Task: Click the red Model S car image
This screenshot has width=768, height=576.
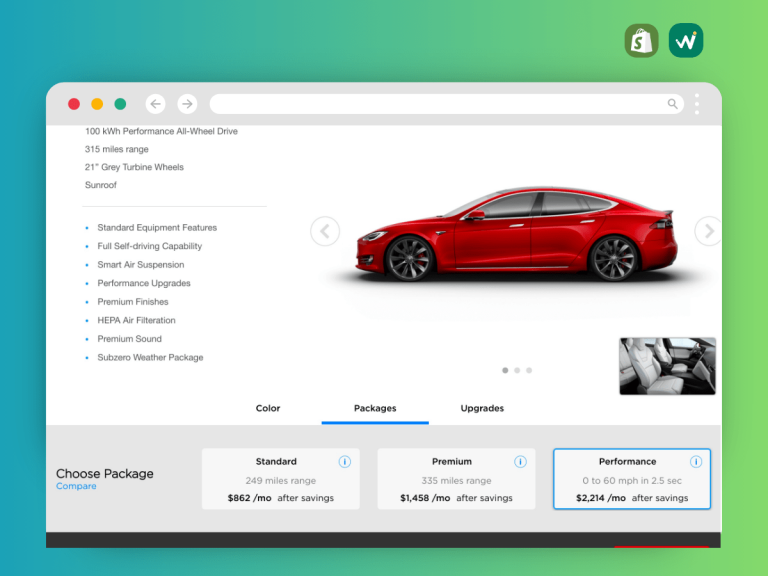Action: click(x=517, y=235)
